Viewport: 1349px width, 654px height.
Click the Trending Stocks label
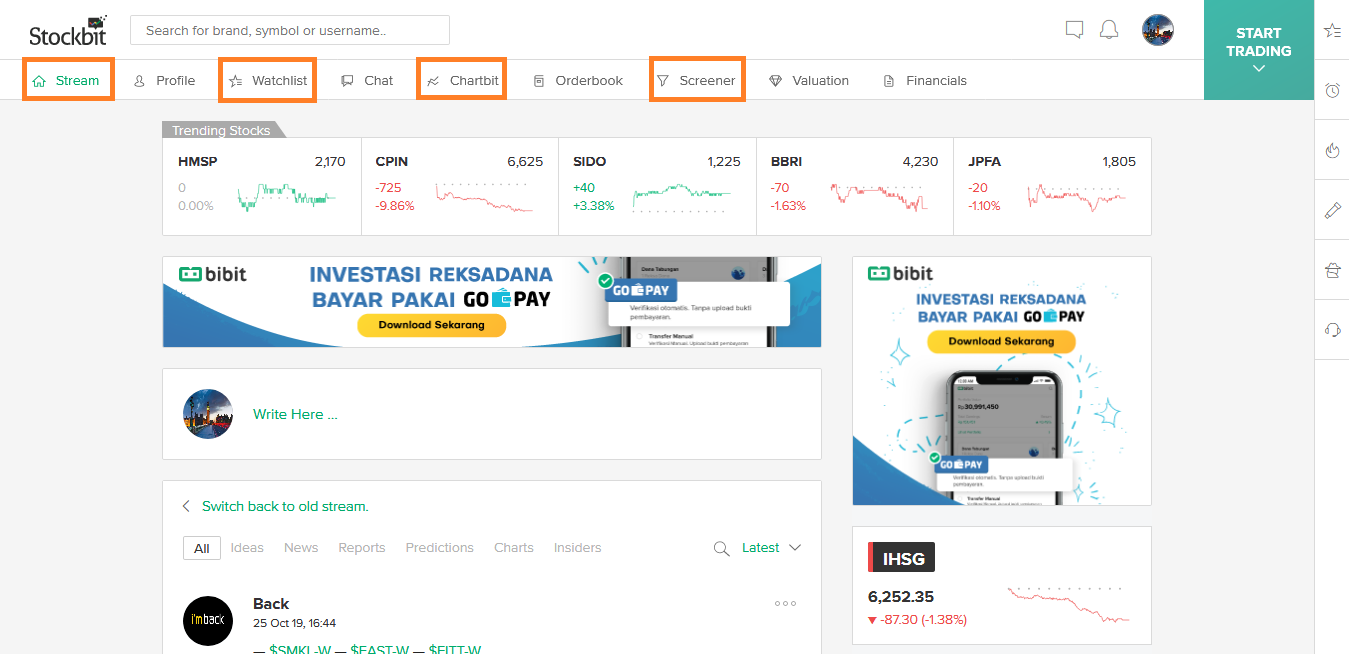(221, 130)
